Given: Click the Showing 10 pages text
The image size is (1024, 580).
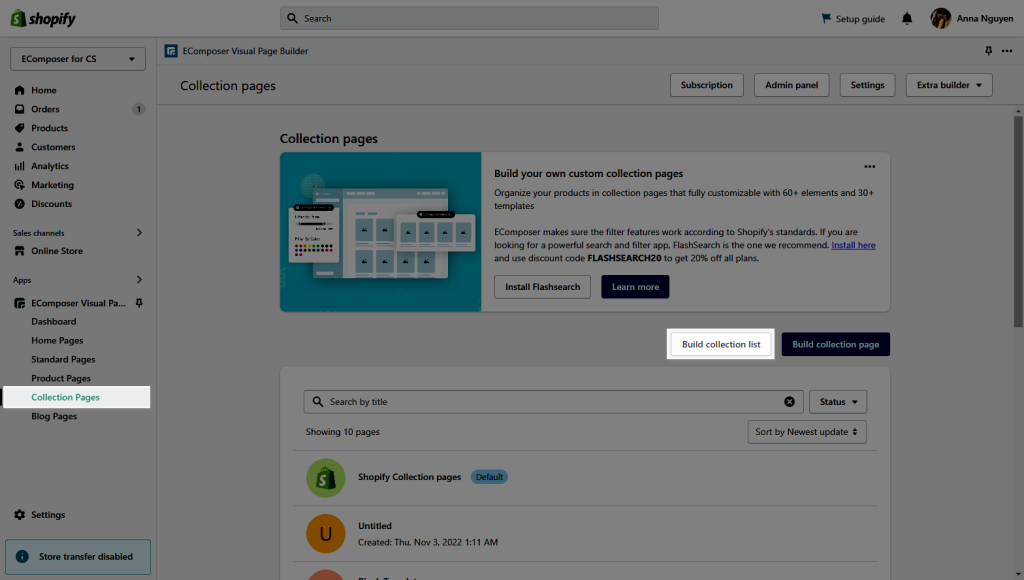Looking at the screenshot, I should pos(343,432).
